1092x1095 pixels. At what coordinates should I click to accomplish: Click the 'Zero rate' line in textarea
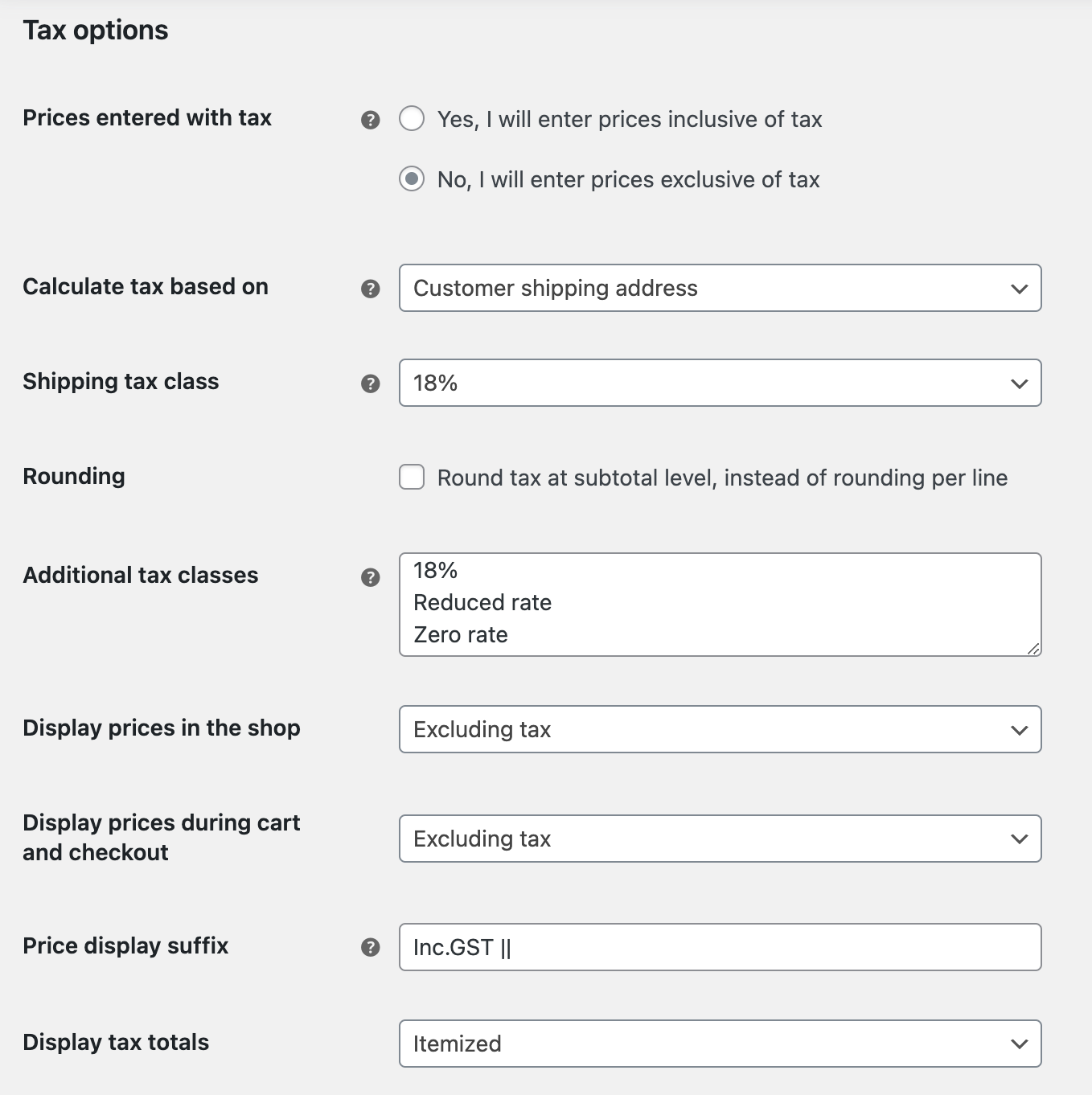(461, 635)
